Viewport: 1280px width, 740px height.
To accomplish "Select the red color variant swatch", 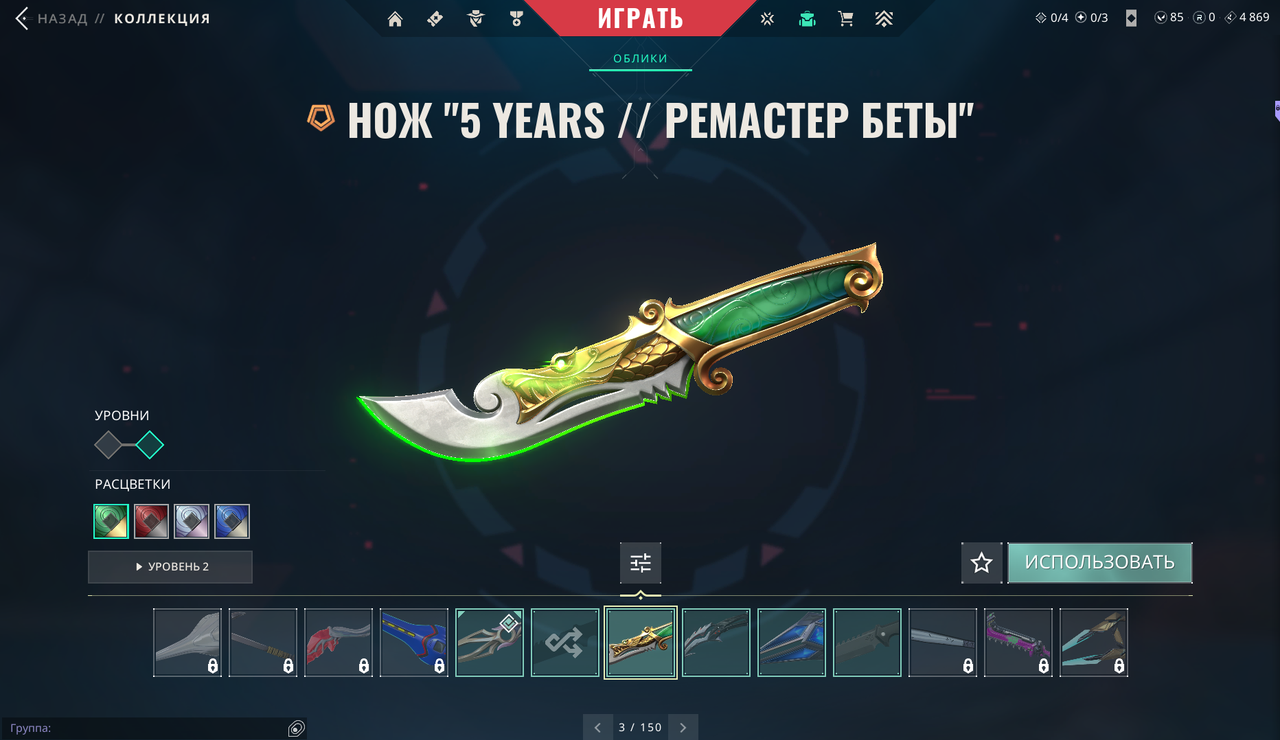I will pos(151,521).
